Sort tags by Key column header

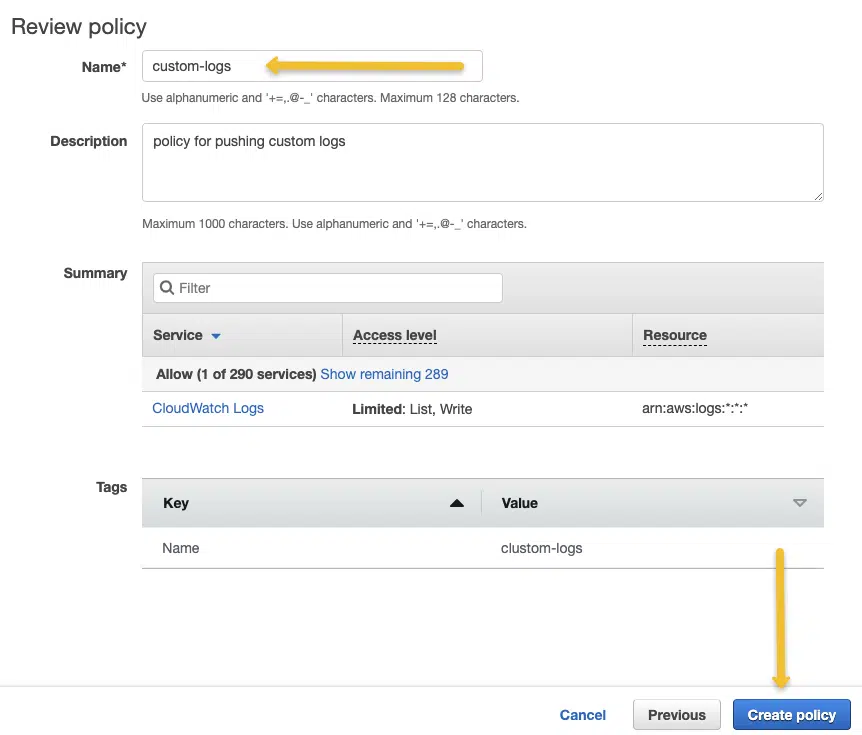[176, 503]
